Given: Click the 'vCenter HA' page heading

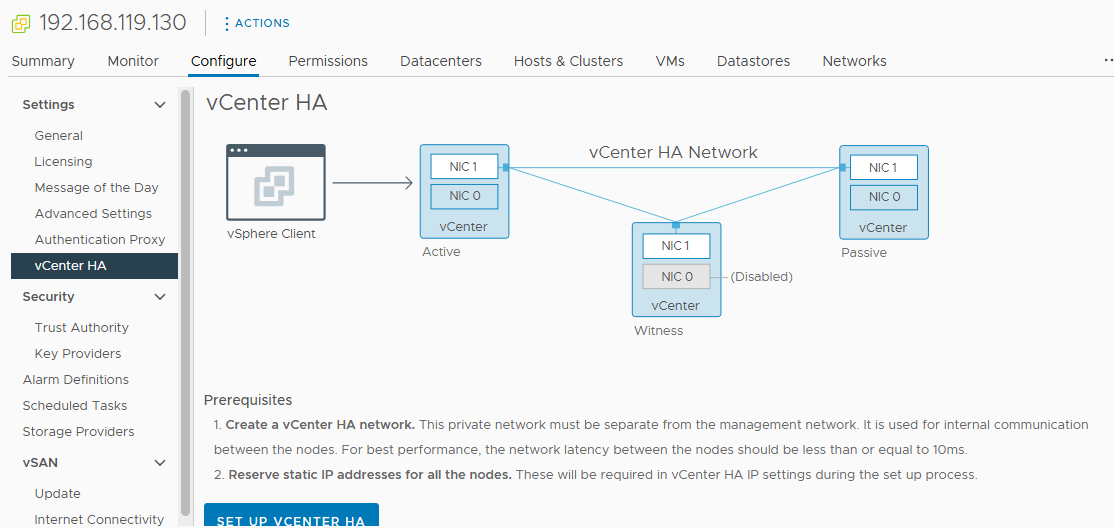Looking at the screenshot, I should (x=266, y=102).
